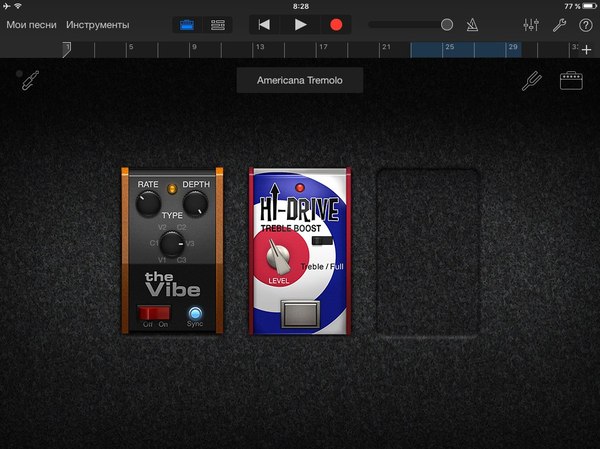Toggle the Hi-Drive Treble/Full switch

coord(319,242)
